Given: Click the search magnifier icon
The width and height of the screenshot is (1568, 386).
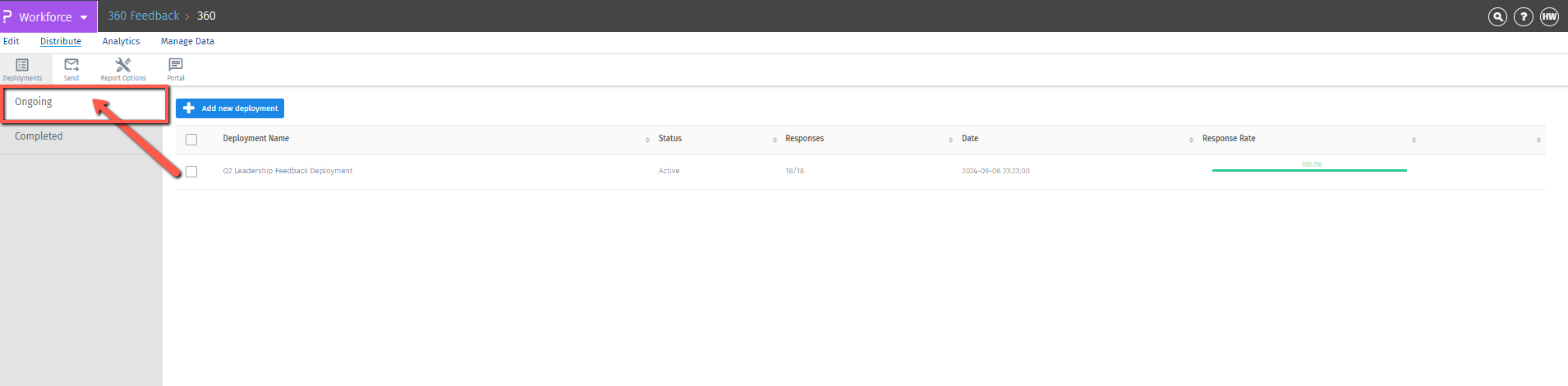Looking at the screenshot, I should [1497, 16].
